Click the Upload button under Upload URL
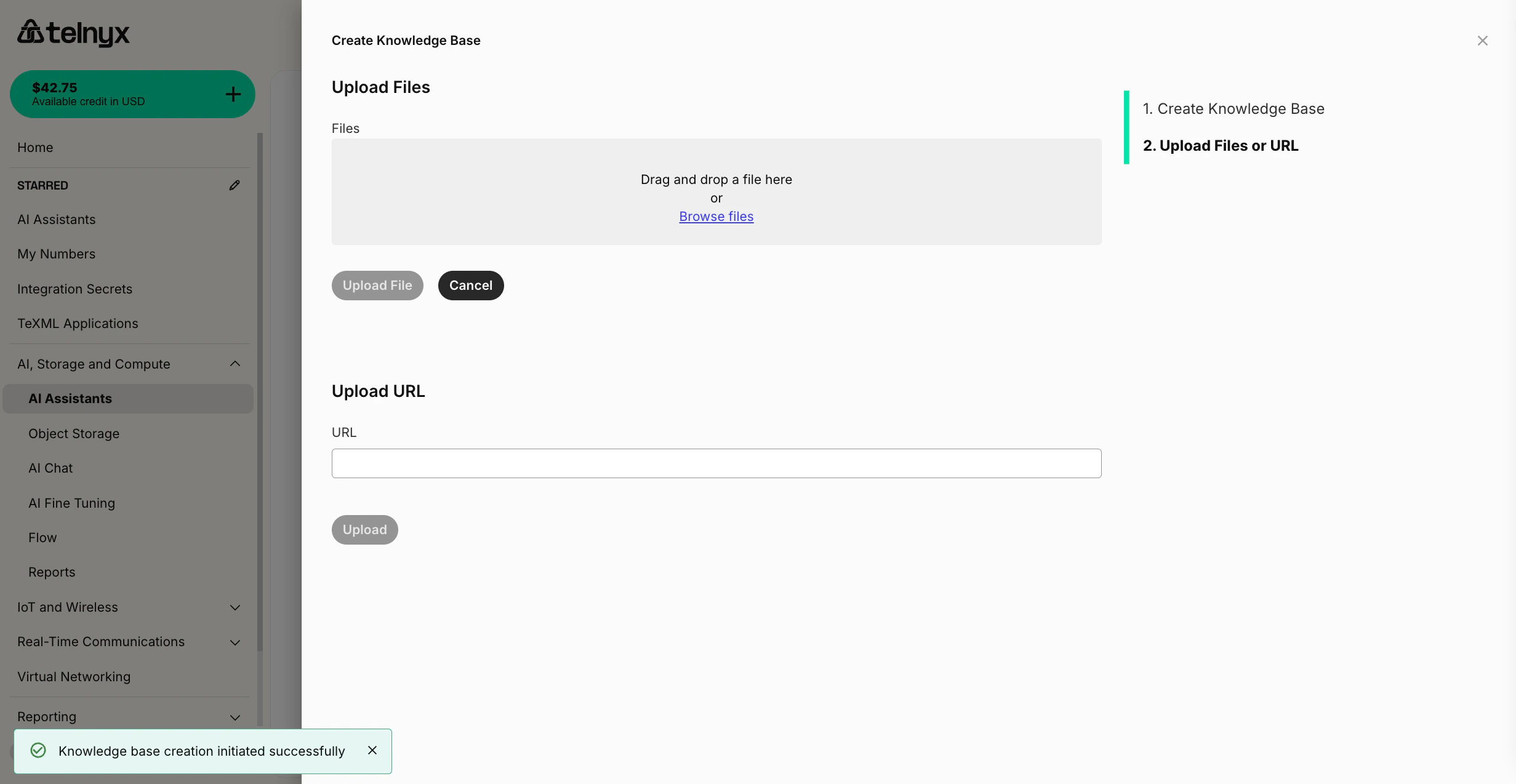The image size is (1516, 784). point(364,529)
